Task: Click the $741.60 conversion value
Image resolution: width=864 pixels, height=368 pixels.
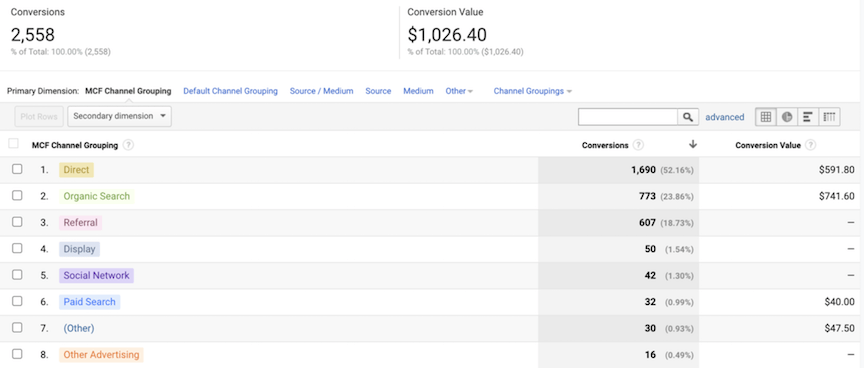Action: click(x=836, y=196)
